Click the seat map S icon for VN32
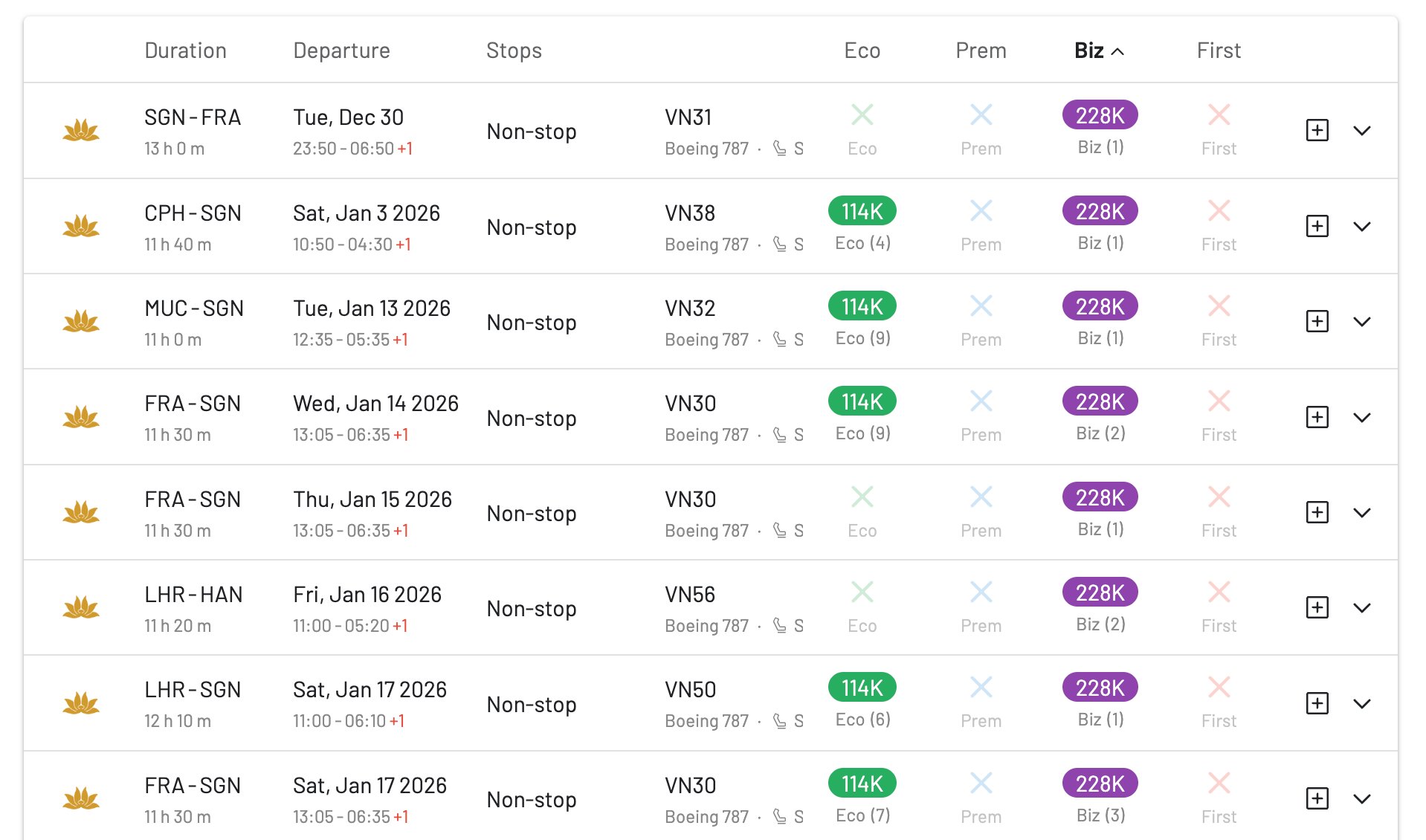This screenshot has width=1426, height=840. pos(799,339)
